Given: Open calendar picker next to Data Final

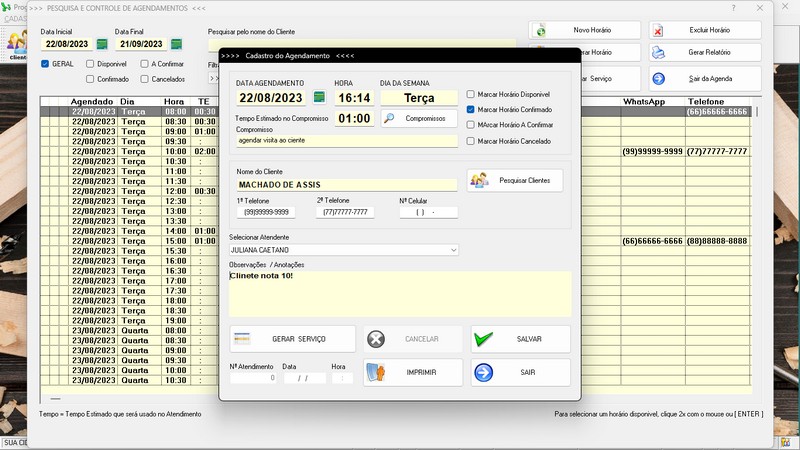Looking at the screenshot, I should pyautogui.click(x=177, y=44).
